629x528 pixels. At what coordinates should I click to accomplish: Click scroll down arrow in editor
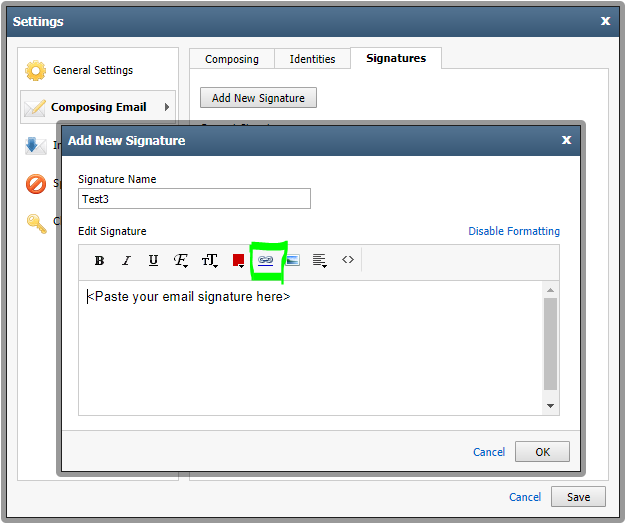tap(552, 408)
